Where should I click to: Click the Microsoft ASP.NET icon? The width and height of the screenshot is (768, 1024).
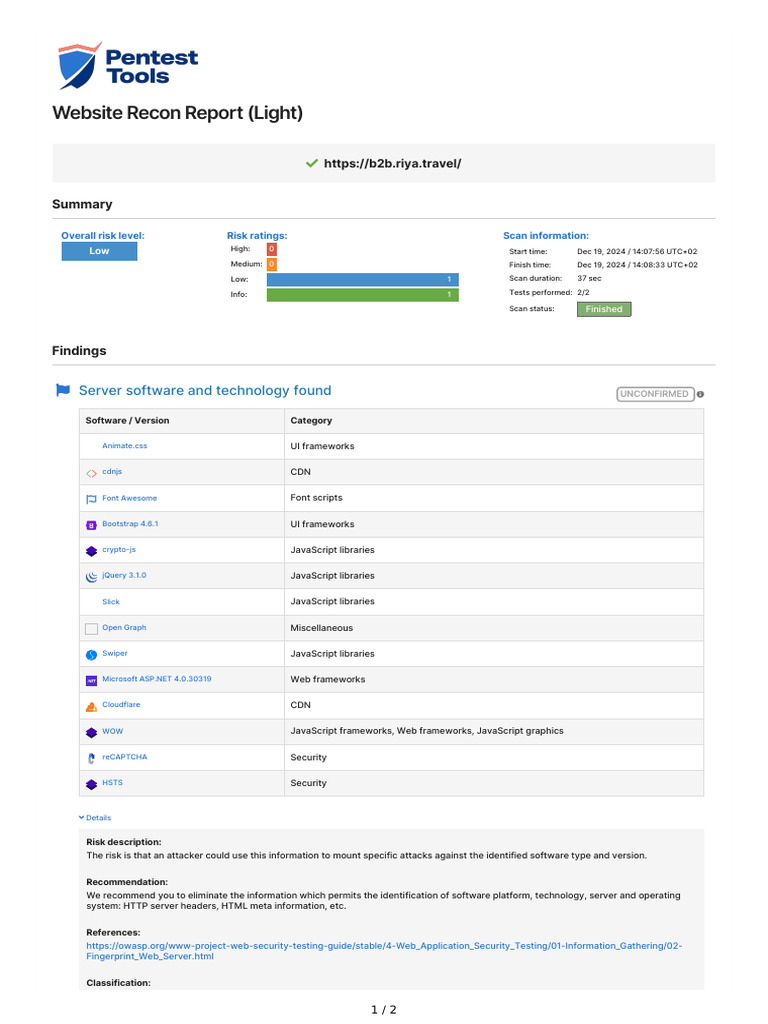click(x=91, y=680)
